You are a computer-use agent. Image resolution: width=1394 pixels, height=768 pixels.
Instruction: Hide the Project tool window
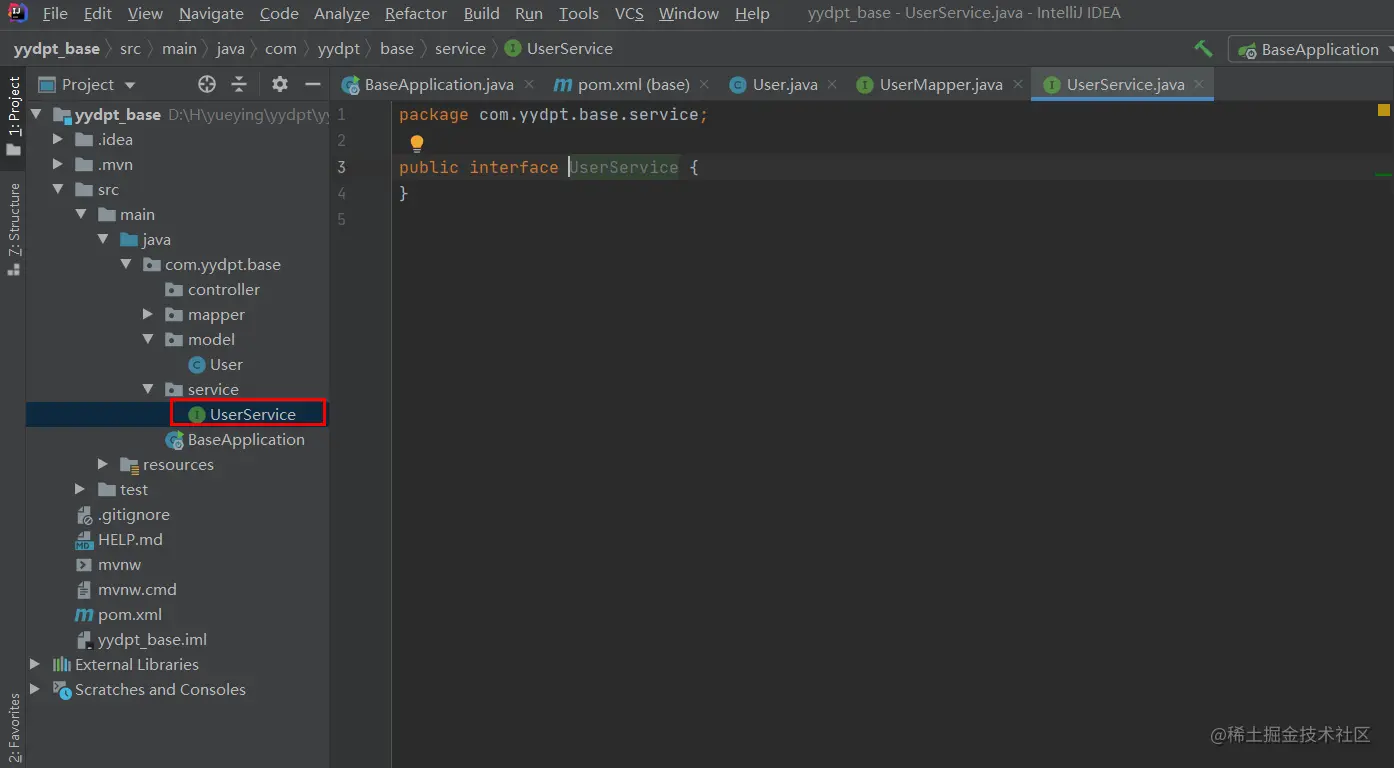click(x=313, y=84)
